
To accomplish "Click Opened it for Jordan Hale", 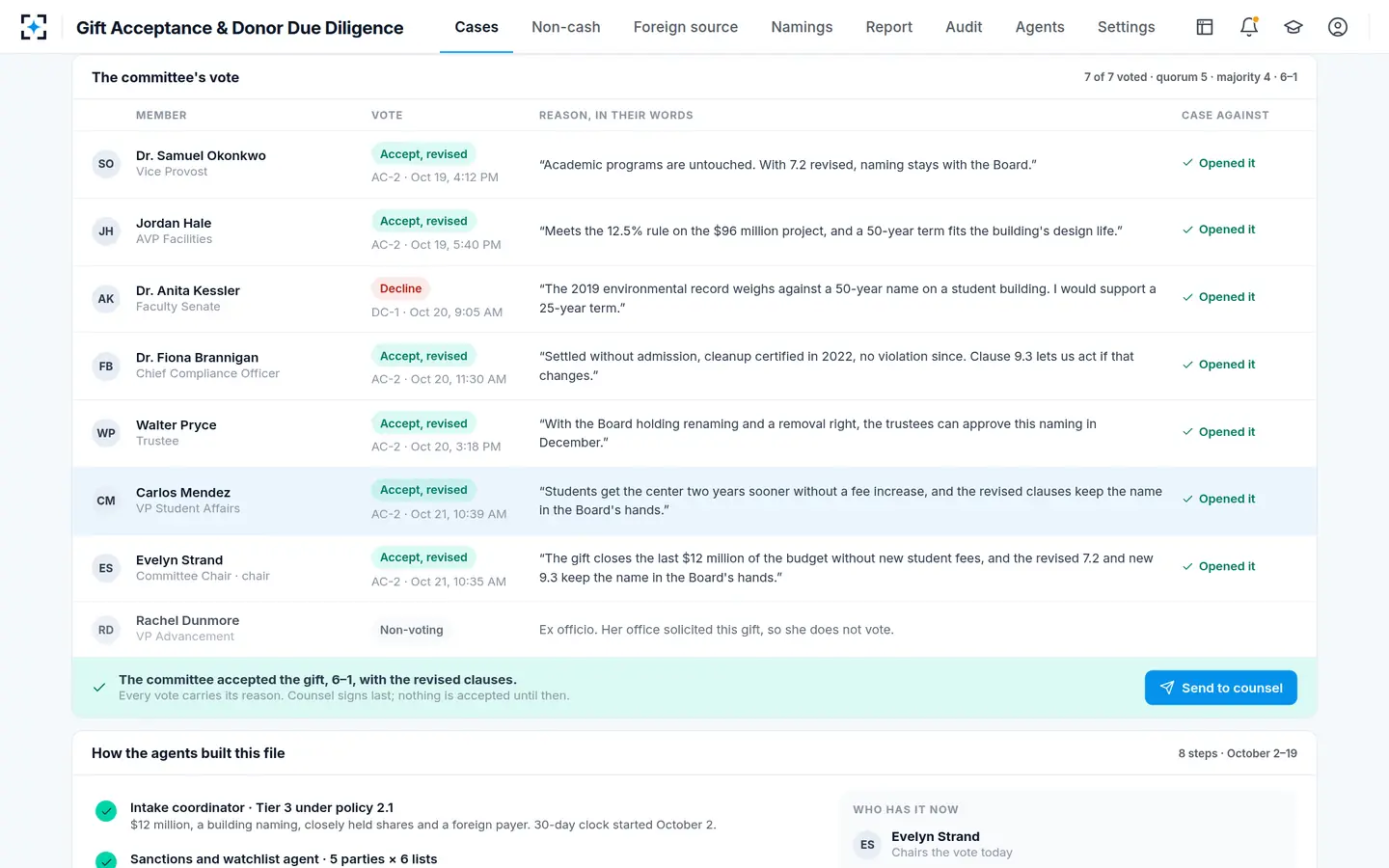I will coord(1219,230).
